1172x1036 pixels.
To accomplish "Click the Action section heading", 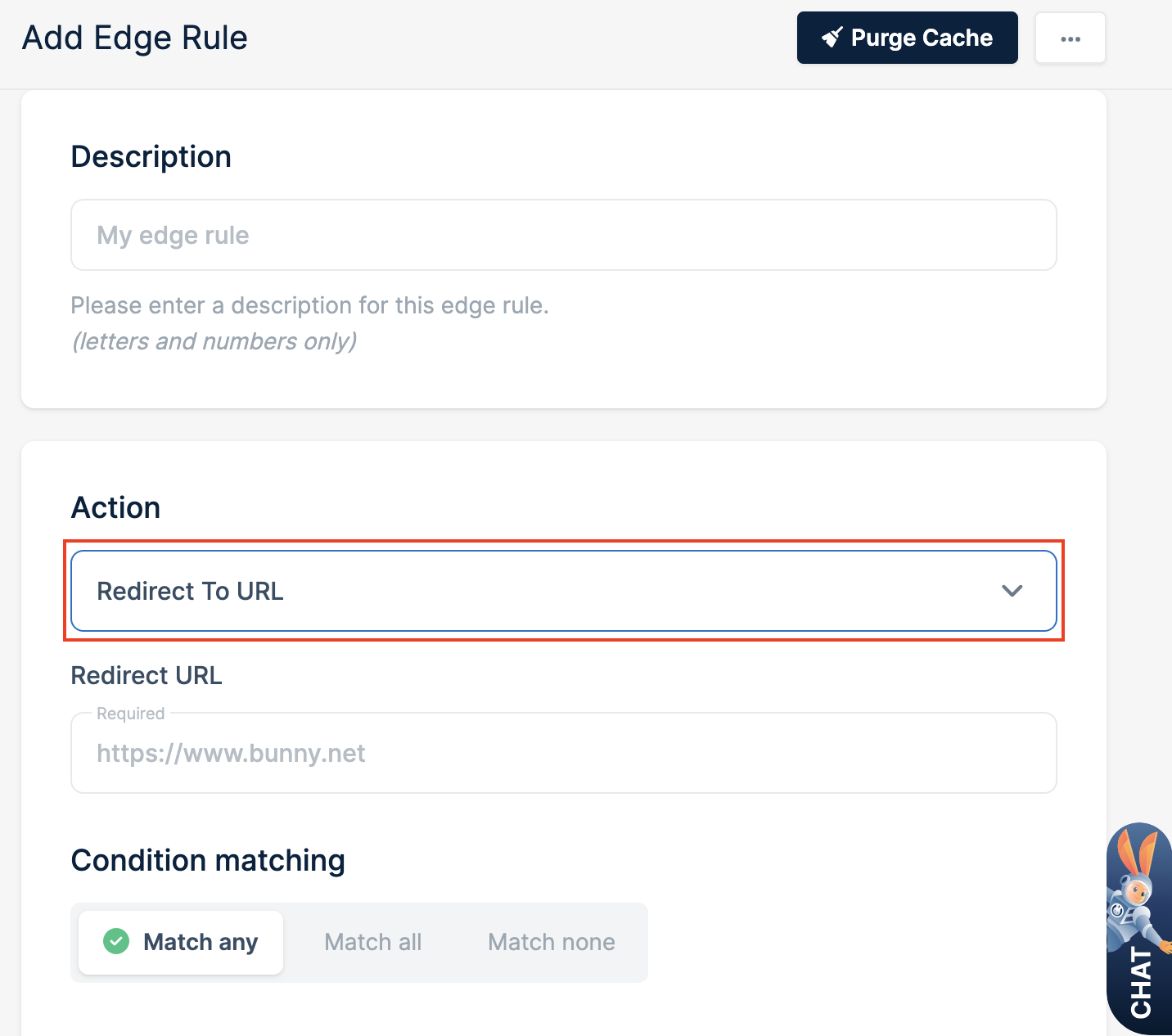I will pos(116,507).
